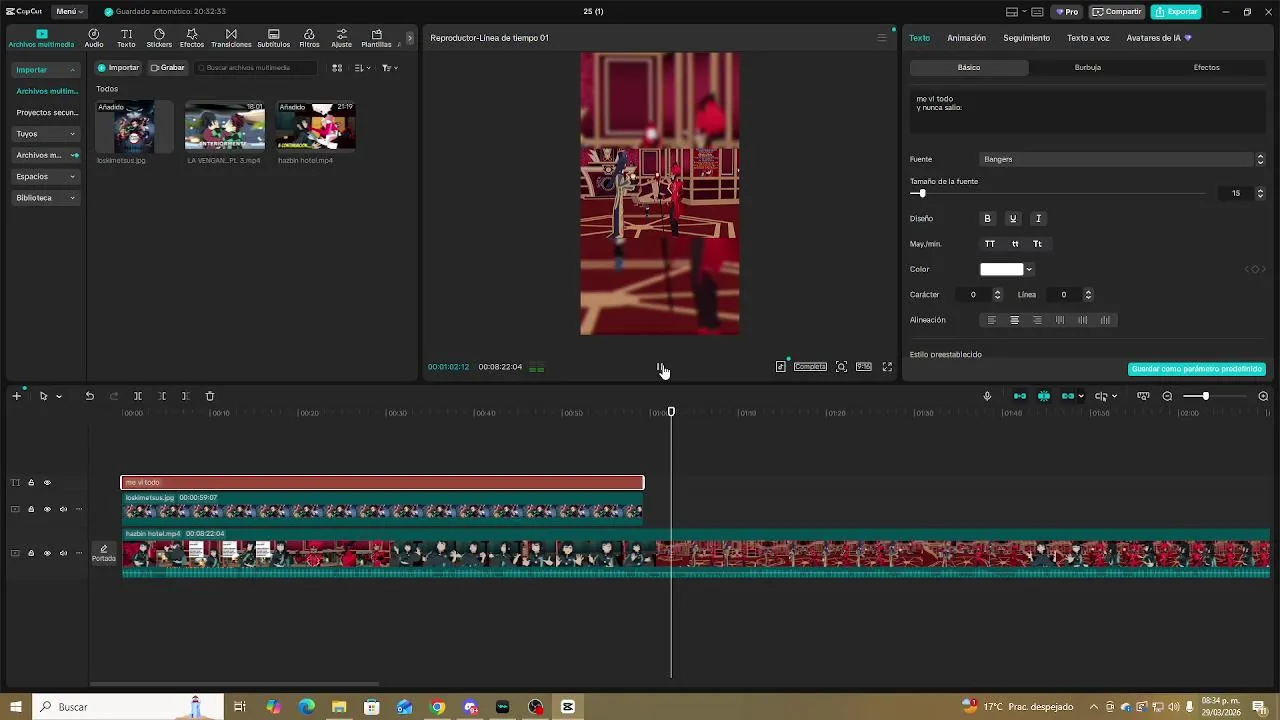Click the undo arrow in timeline toolbar
This screenshot has width=1280, height=720.
(x=89, y=396)
